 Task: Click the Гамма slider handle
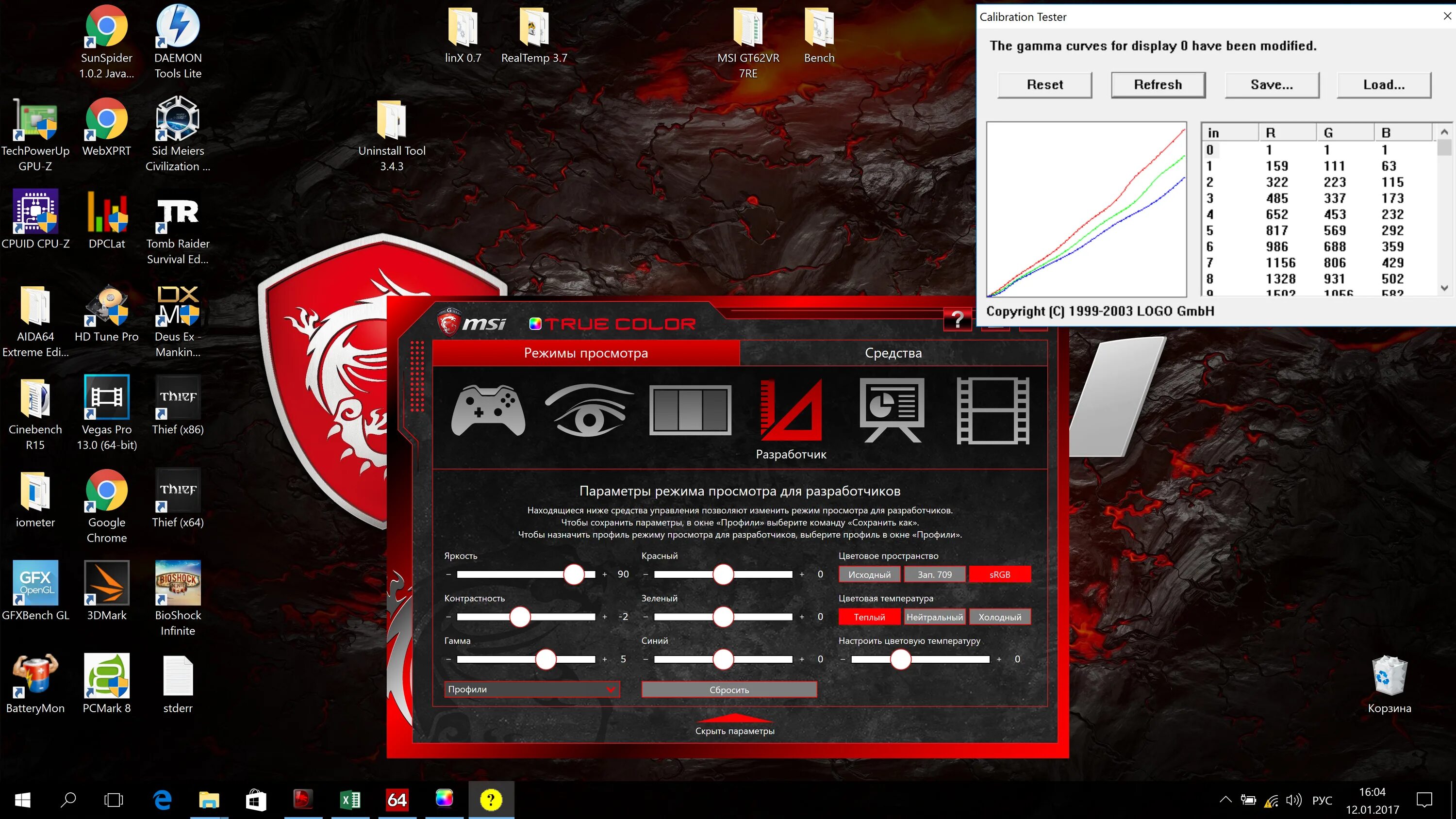tap(546, 659)
